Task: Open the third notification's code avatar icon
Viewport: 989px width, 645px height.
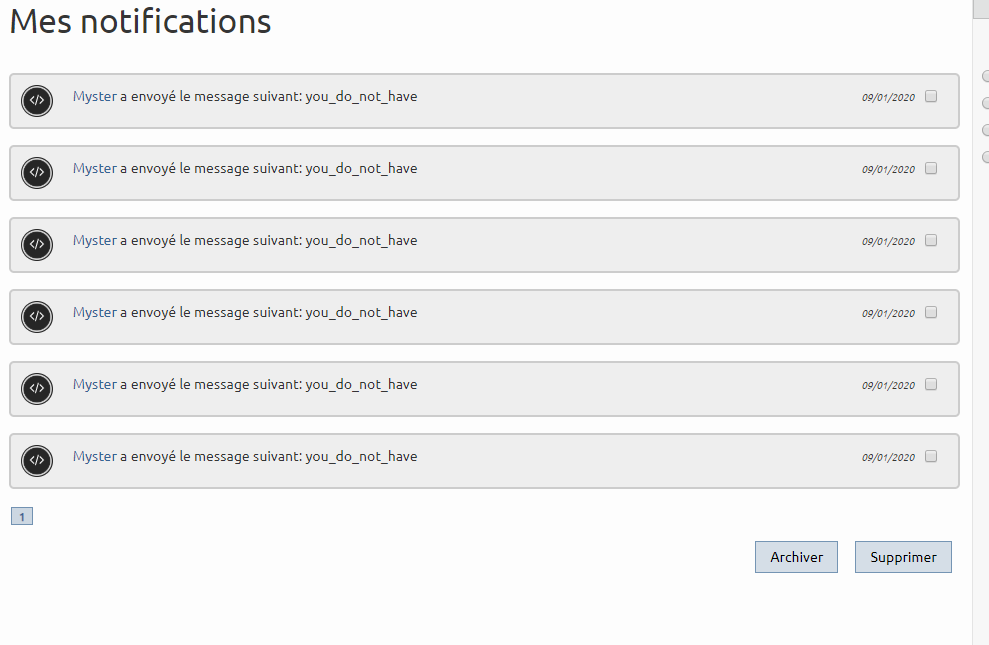Action: pyautogui.click(x=37, y=244)
